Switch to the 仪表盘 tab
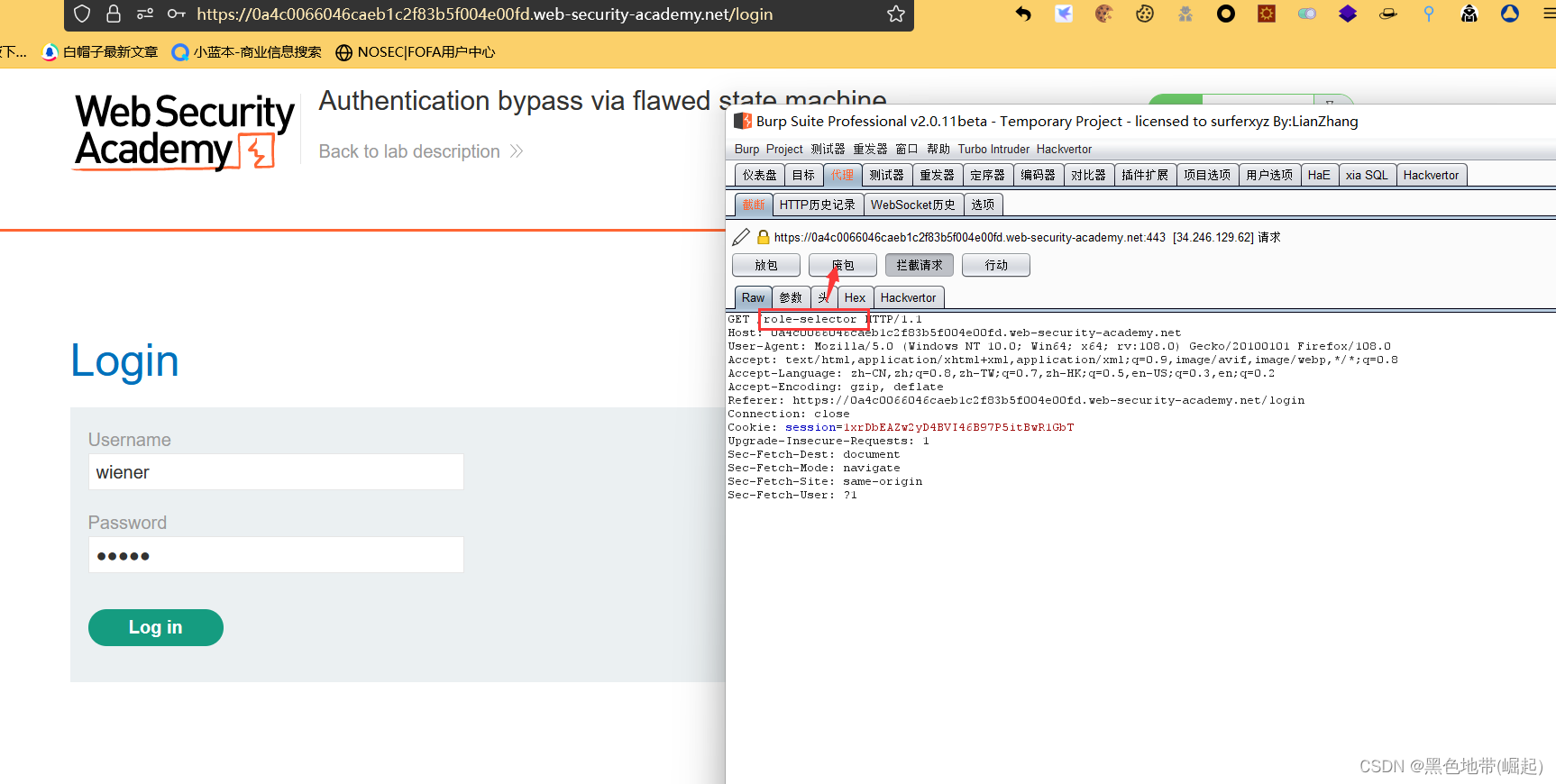Viewport: 1556px width, 784px height. pyautogui.click(x=759, y=175)
